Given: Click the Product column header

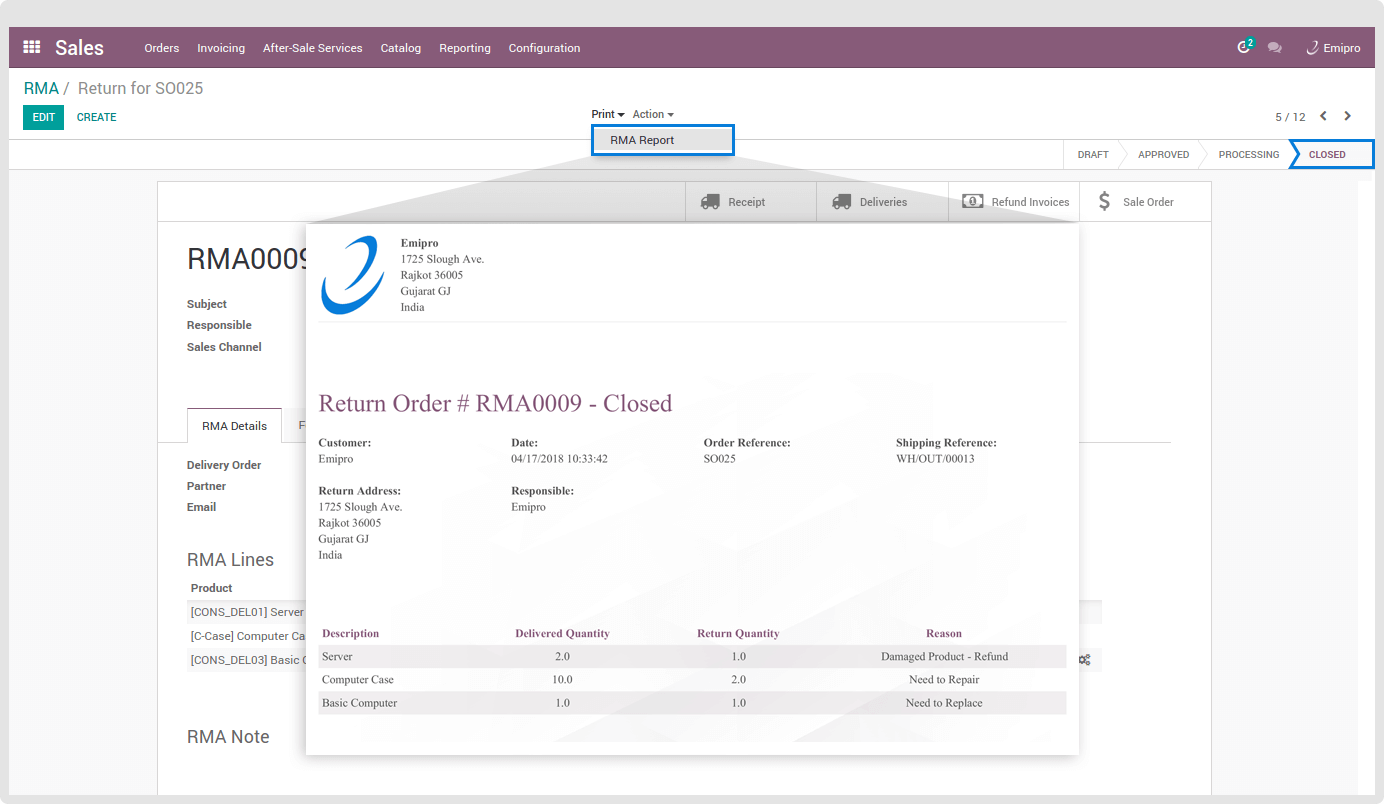Looking at the screenshot, I should point(211,588).
